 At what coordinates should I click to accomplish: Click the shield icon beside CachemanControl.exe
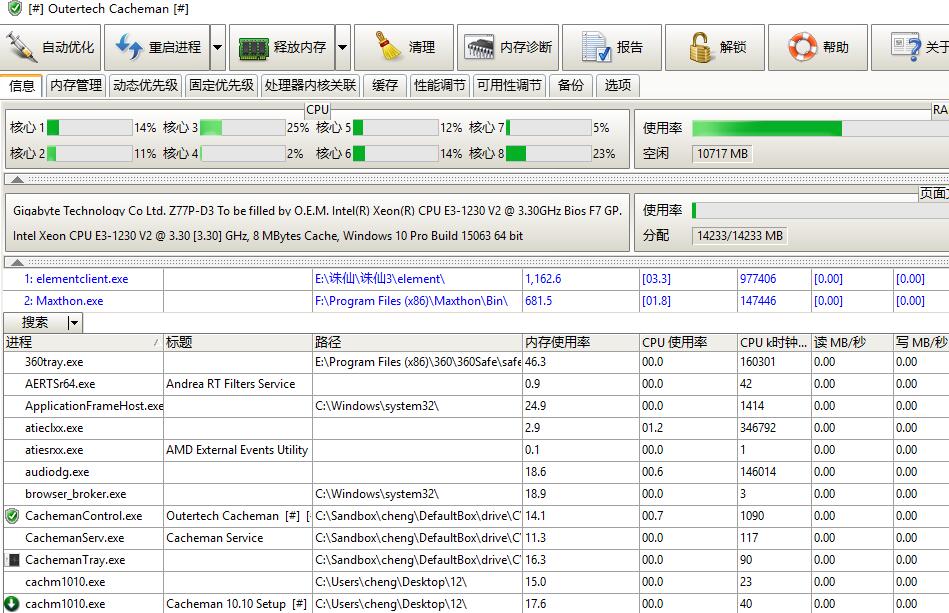click(x=12, y=516)
